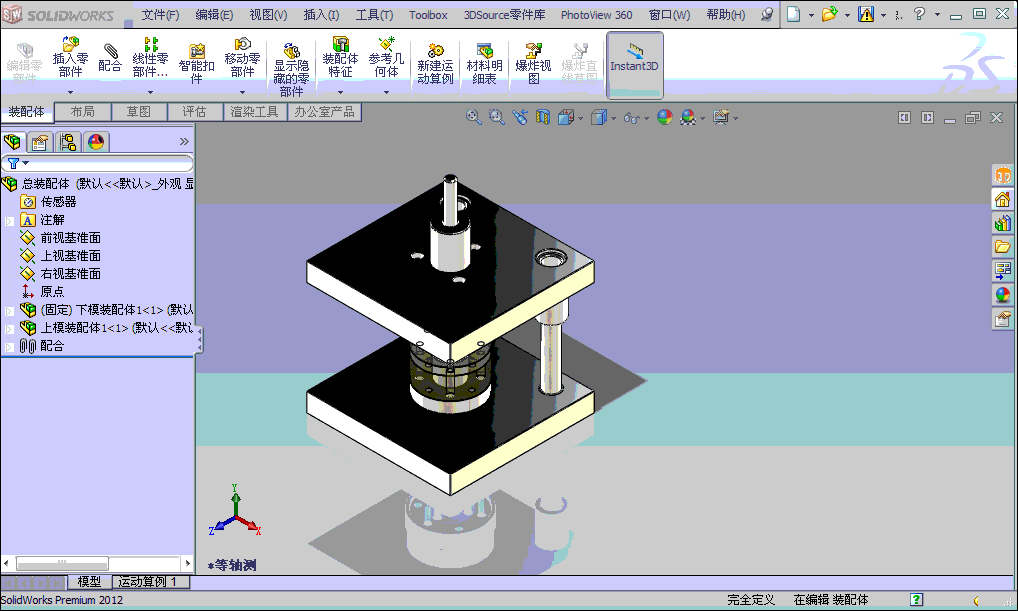Switch to 运动算例 1 bottom tab
The width and height of the screenshot is (1018, 611).
[151, 582]
